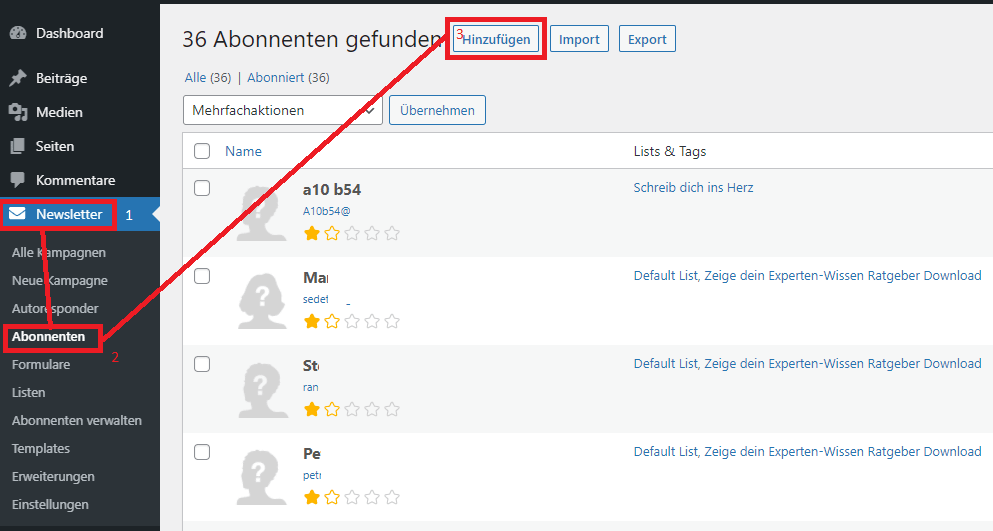Click the first star of a10 b54 rating
This screenshot has height=531, width=993.
tap(312, 233)
